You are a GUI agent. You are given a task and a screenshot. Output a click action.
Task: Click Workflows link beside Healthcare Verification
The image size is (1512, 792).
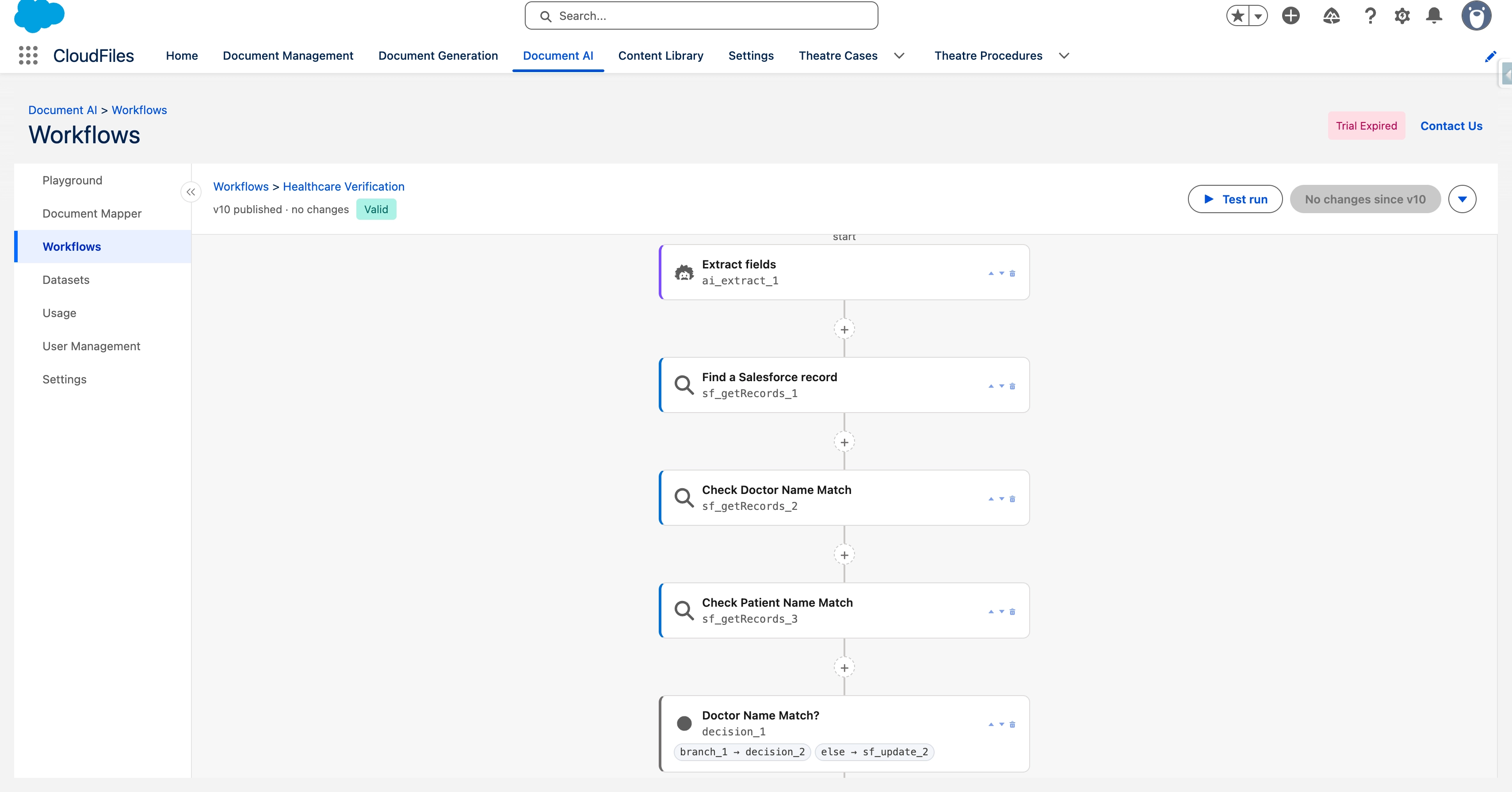click(x=241, y=186)
